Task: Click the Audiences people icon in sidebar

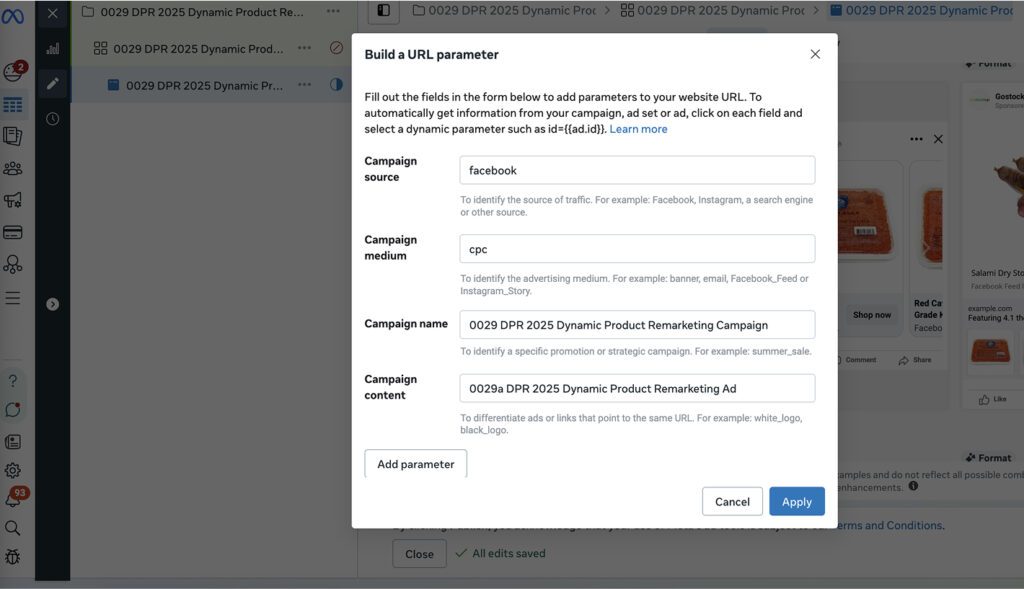Action: (x=13, y=168)
